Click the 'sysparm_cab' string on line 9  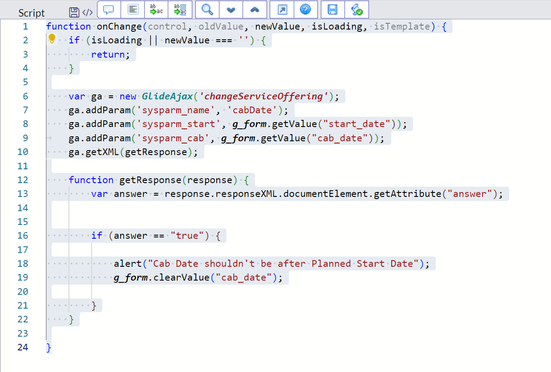click(173, 138)
